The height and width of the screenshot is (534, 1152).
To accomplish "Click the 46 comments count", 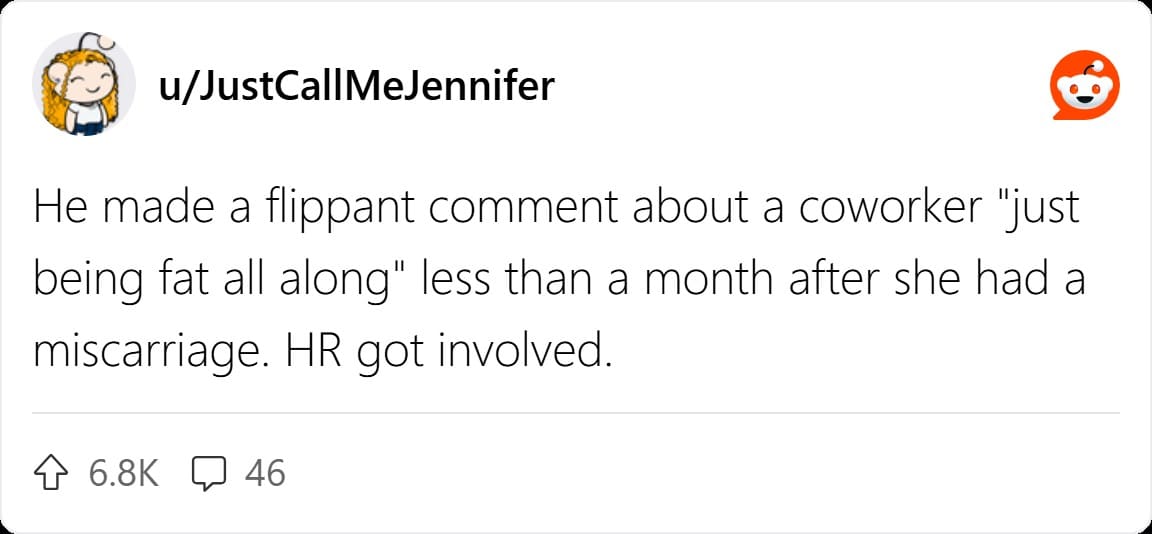I will (264, 473).
